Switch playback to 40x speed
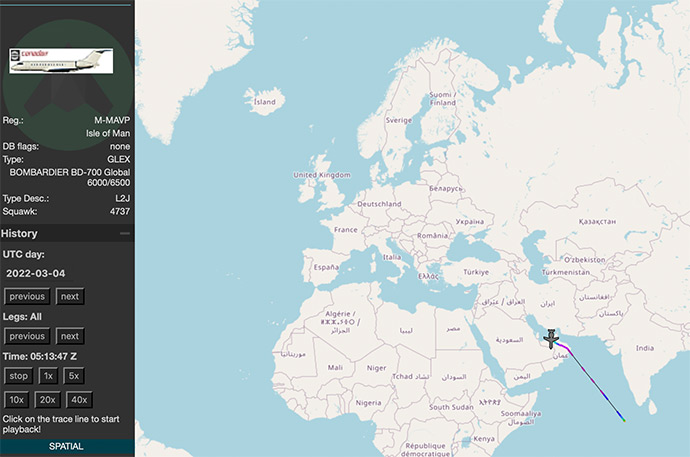Image resolution: width=690 pixels, height=457 pixels. pyautogui.click(x=80, y=400)
